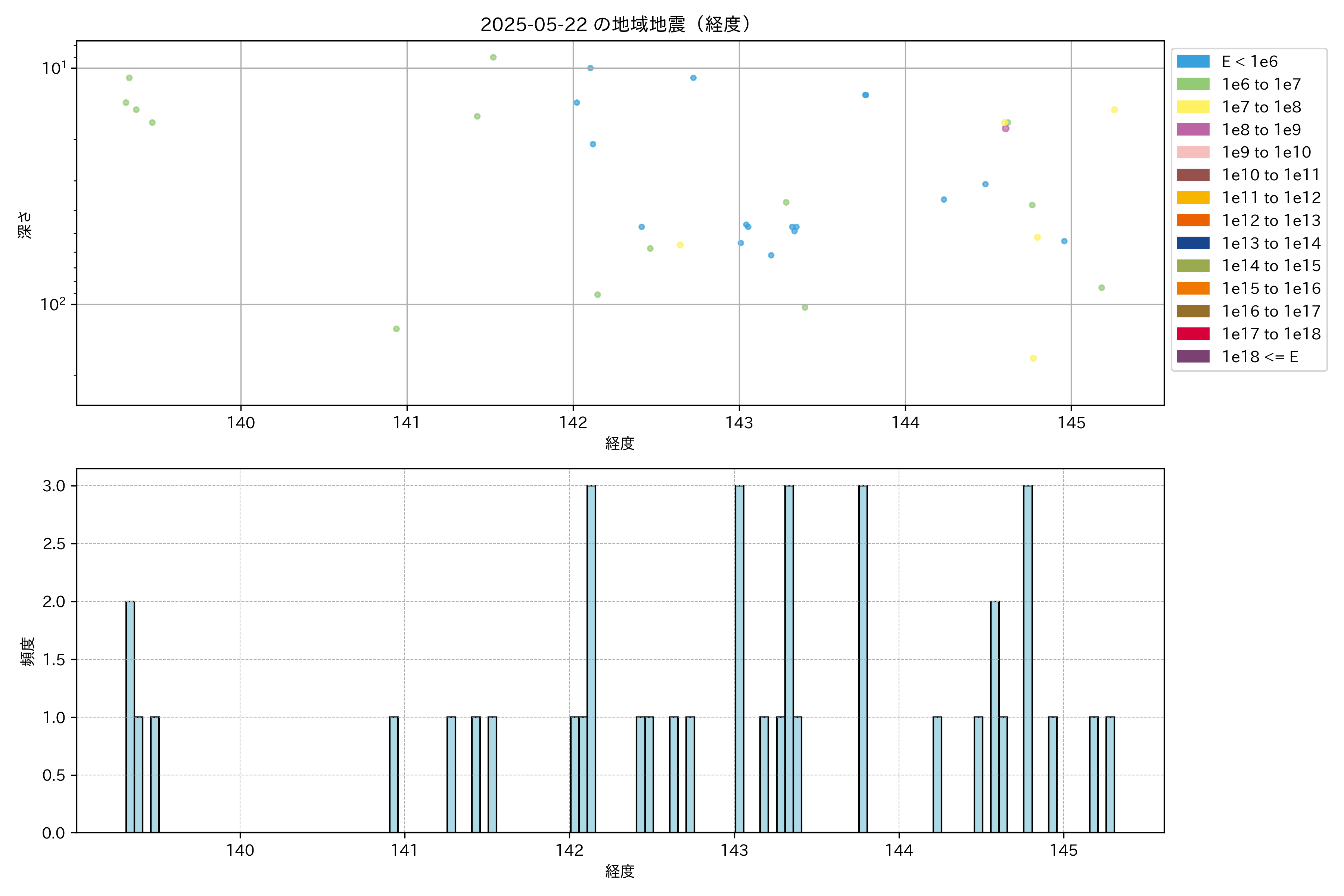Click the green '1e6 to 1e7' legend swatch
The width and height of the screenshot is (1344, 896).
[1193, 84]
